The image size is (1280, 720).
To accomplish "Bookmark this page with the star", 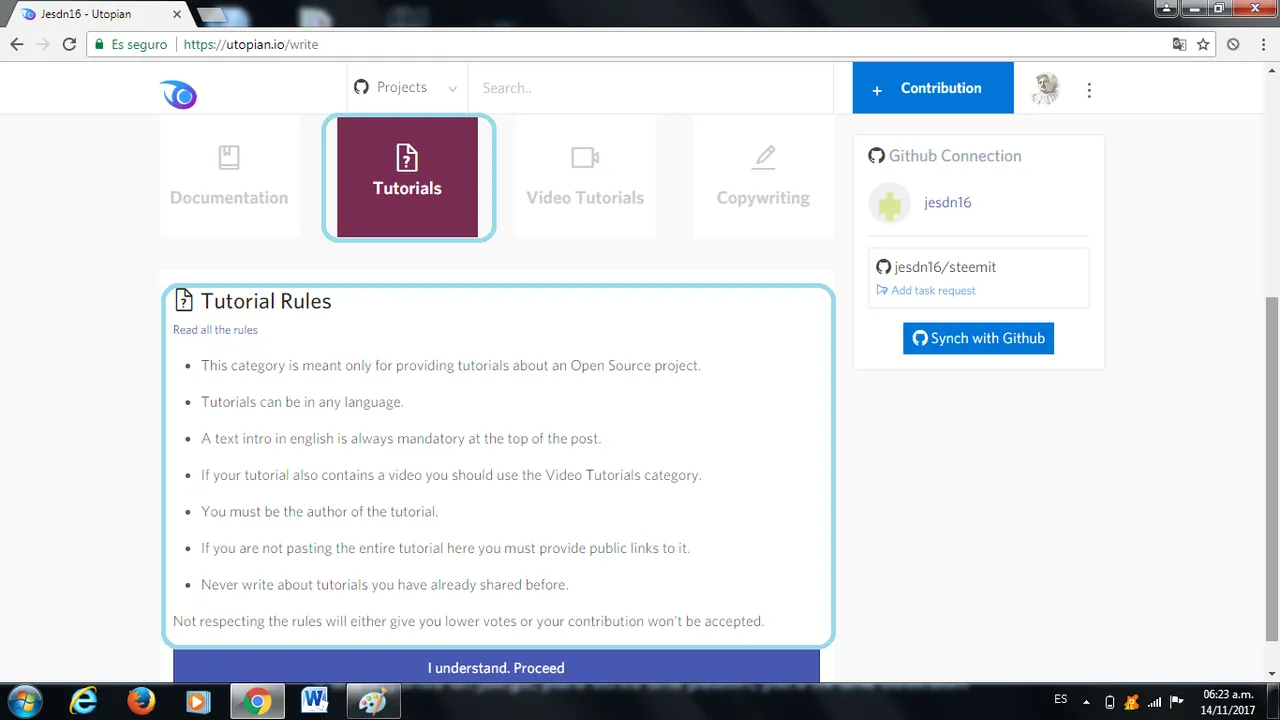I will (1204, 45).
